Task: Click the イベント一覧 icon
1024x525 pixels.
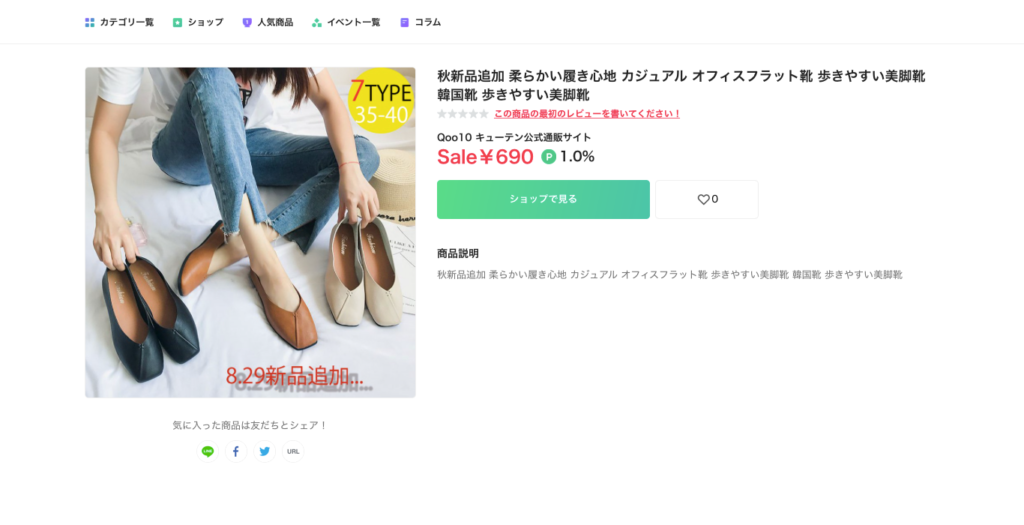Action: click(317, 22)
